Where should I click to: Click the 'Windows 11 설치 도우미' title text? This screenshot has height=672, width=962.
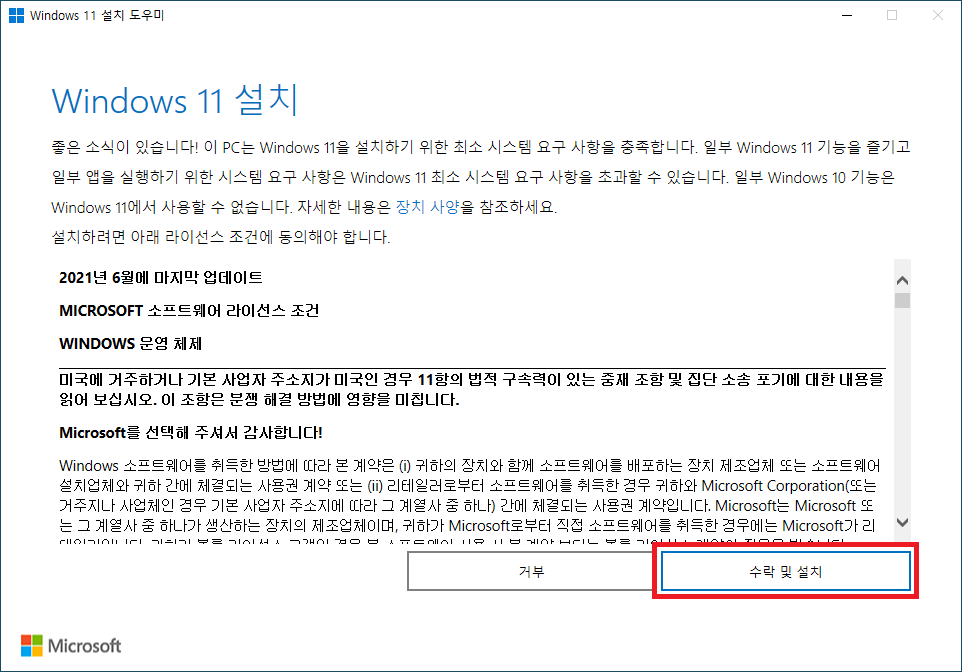pos(97,15)
